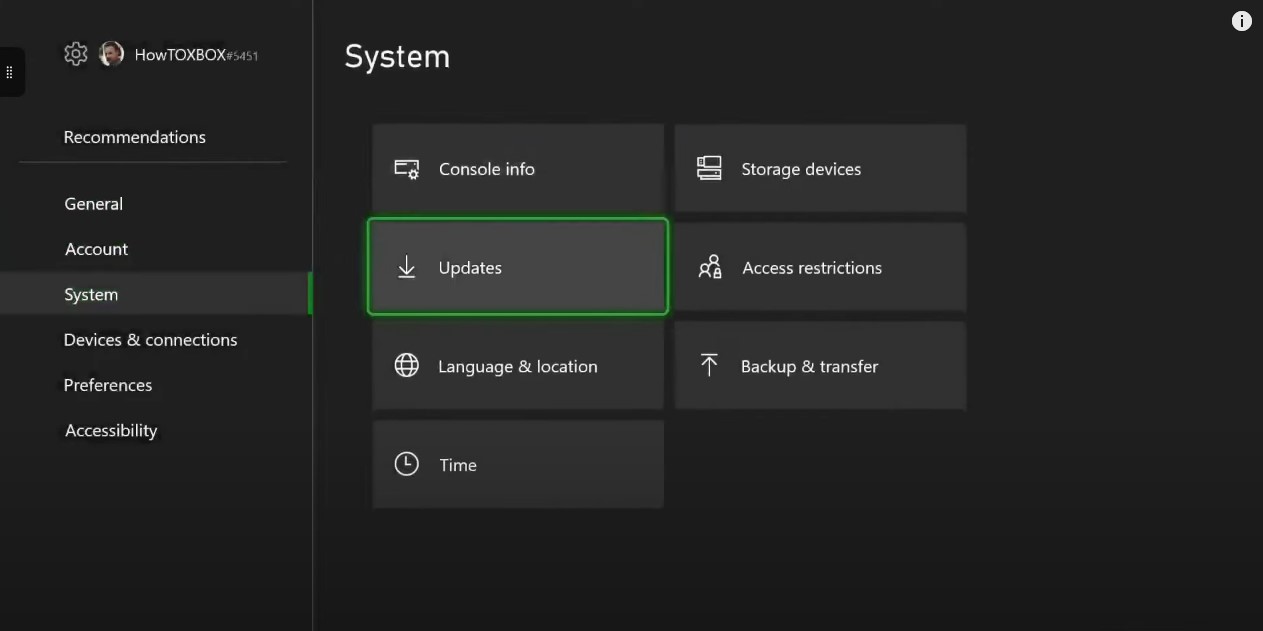The width and height of the screenshot is (1263, 631).
Task: Select the General settings category
Action: coord(93,203)
